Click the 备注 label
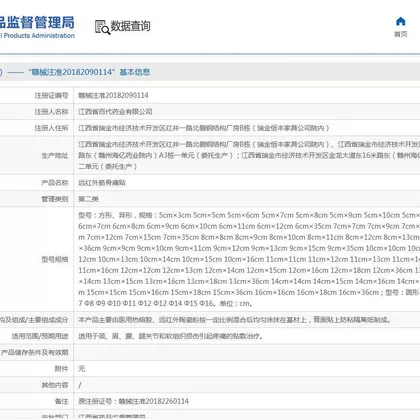 [61, 401]
